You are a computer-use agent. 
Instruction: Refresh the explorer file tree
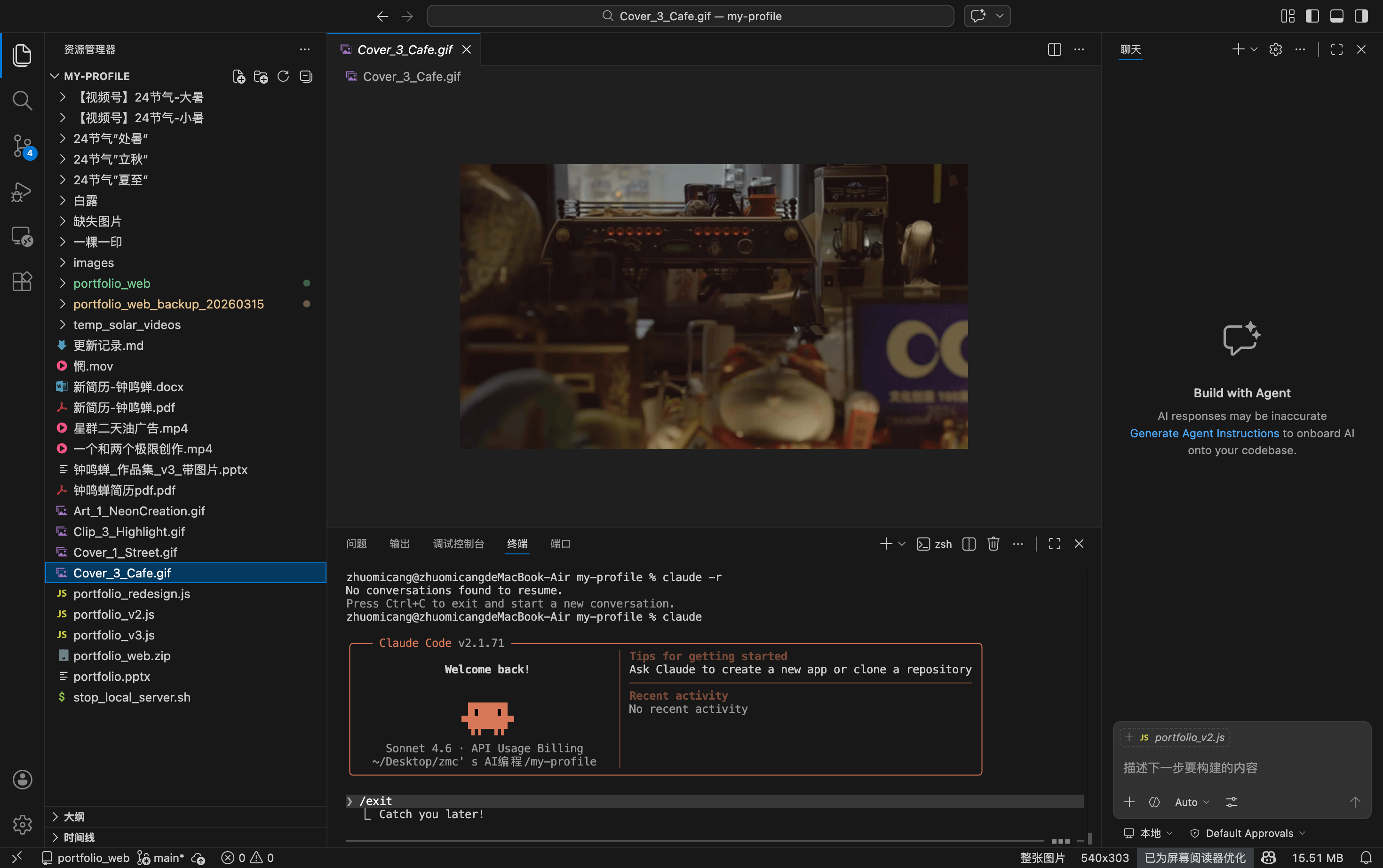(x=283, y=76)
